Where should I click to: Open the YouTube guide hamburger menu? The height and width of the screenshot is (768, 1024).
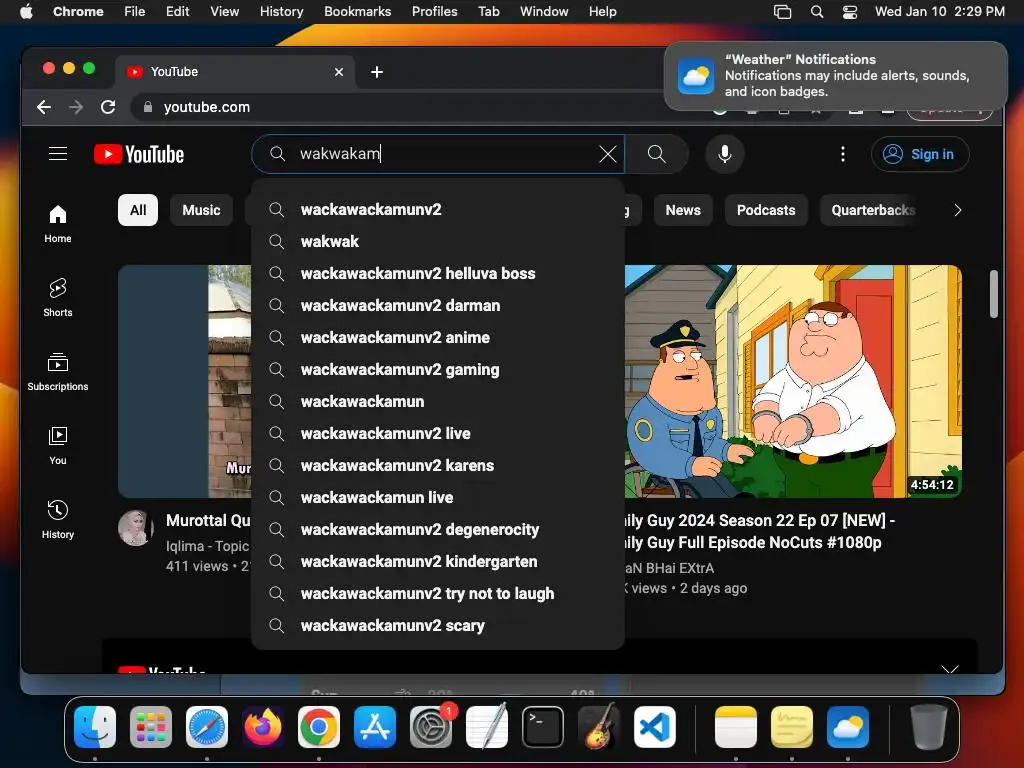(58, 154)
